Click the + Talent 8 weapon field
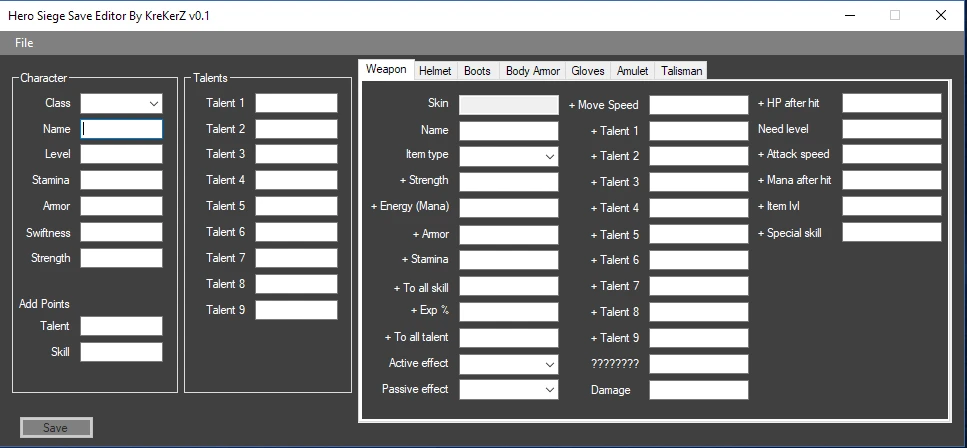Image resolution: width=967 pixels, height=448 pixels. pos(699,312)
